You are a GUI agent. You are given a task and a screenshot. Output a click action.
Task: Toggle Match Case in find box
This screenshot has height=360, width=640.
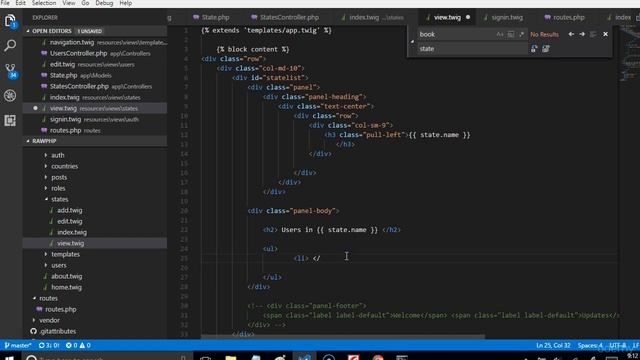[500, 34]
